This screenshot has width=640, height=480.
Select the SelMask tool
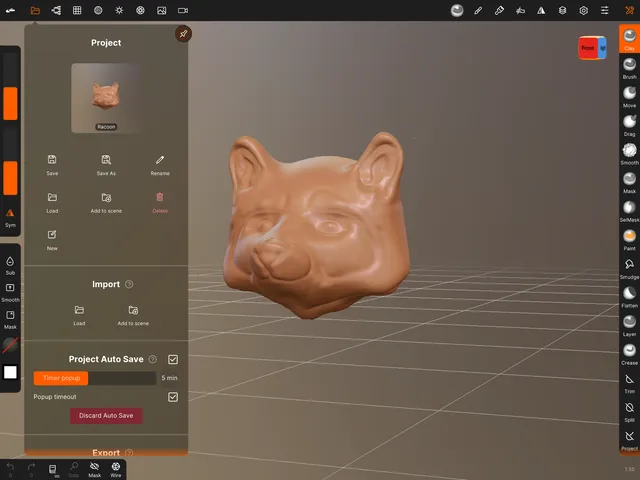tap(629, 211)
